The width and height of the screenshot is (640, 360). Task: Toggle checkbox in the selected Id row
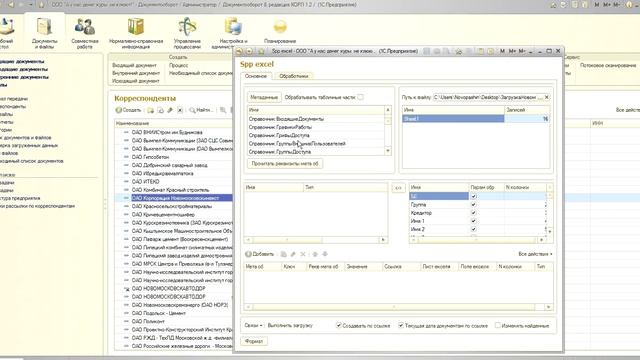[473, 196]
